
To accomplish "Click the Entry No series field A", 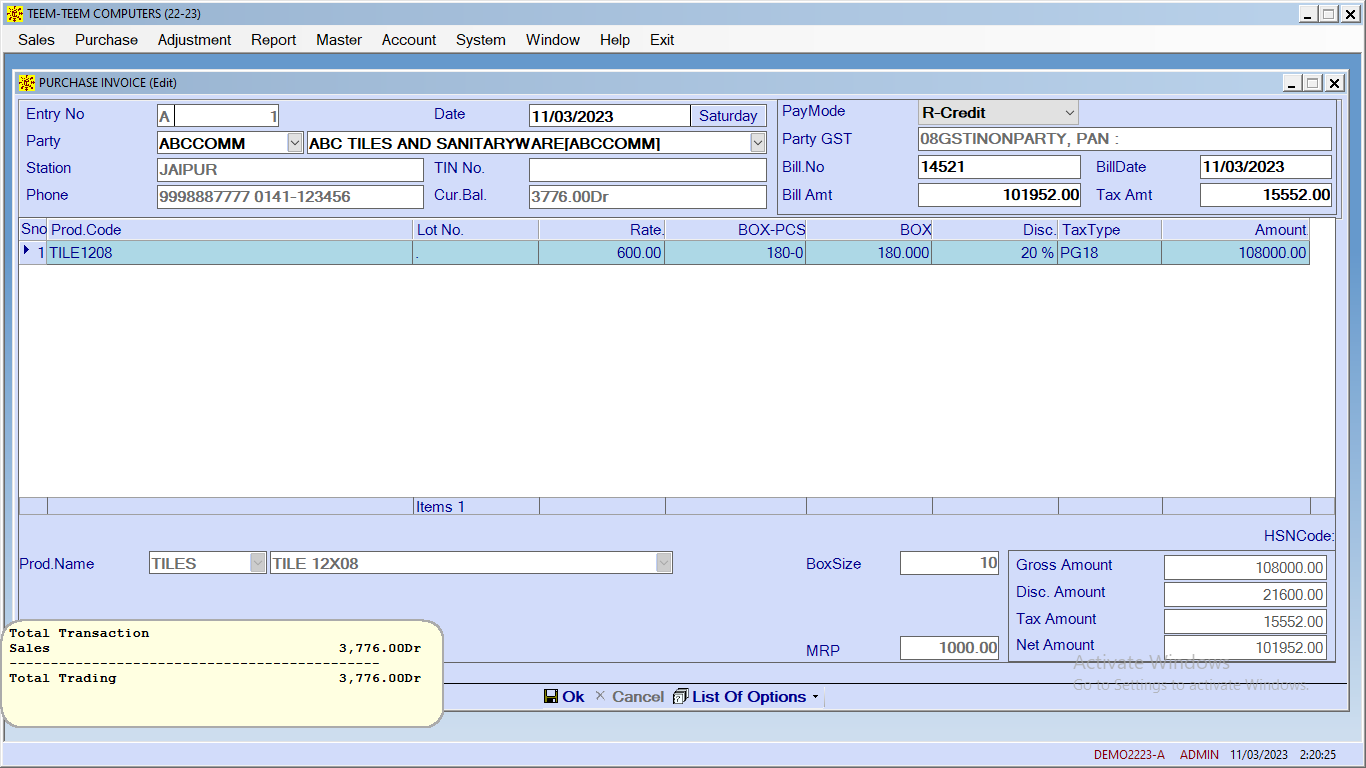I will tap(166, 116).
